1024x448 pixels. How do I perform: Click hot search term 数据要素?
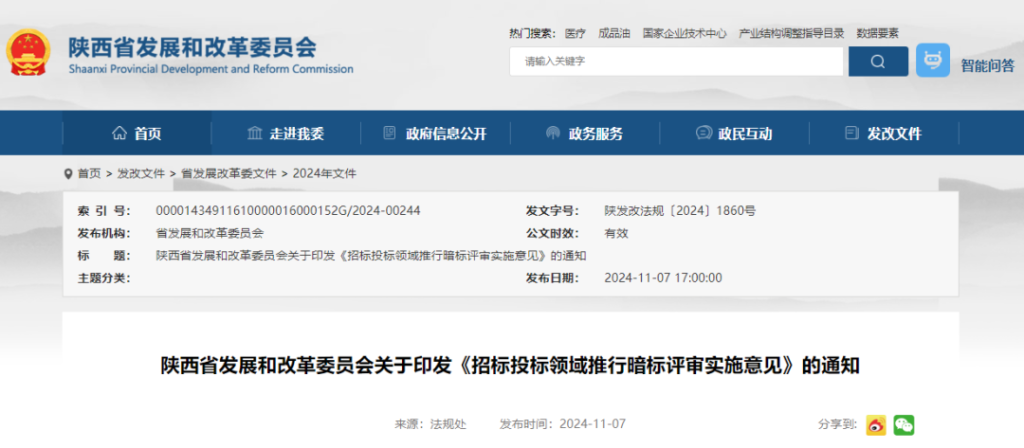coord(878,33)
